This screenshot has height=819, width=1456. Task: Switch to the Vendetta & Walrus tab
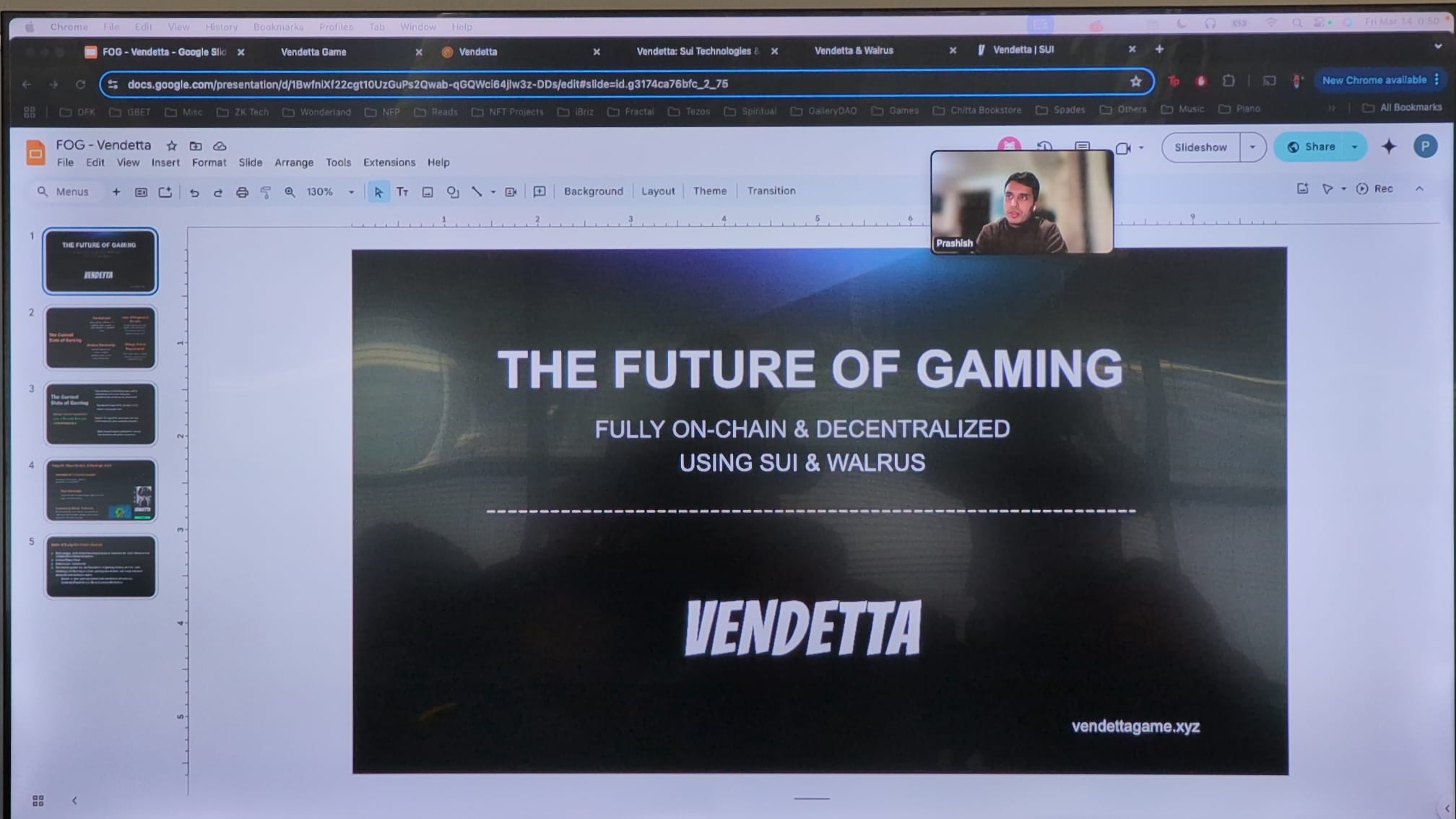tap(854, 51)
